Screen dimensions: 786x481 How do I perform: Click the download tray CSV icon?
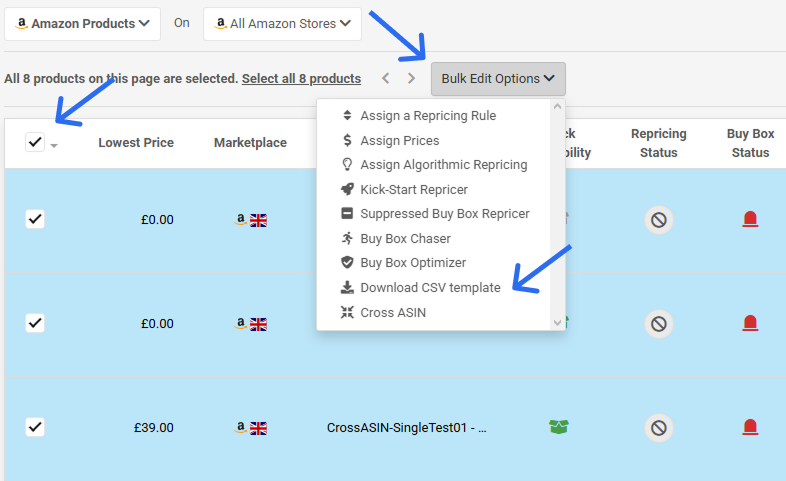tap(347, 287)
